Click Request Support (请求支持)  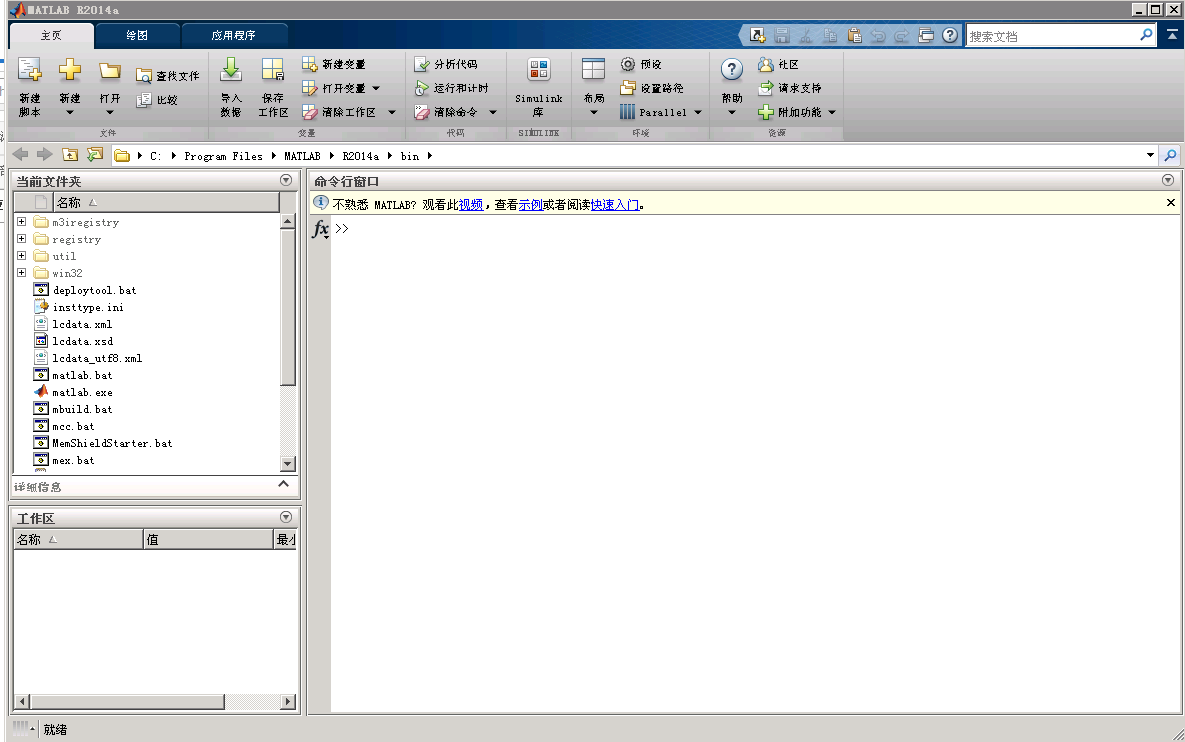(x=790, y=88)
